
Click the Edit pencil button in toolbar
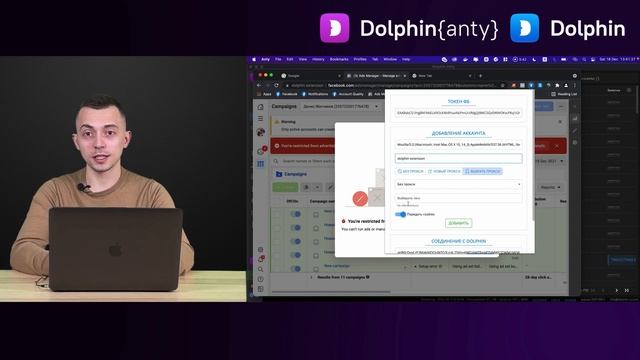pyautogui.click(x=331, y=187)
